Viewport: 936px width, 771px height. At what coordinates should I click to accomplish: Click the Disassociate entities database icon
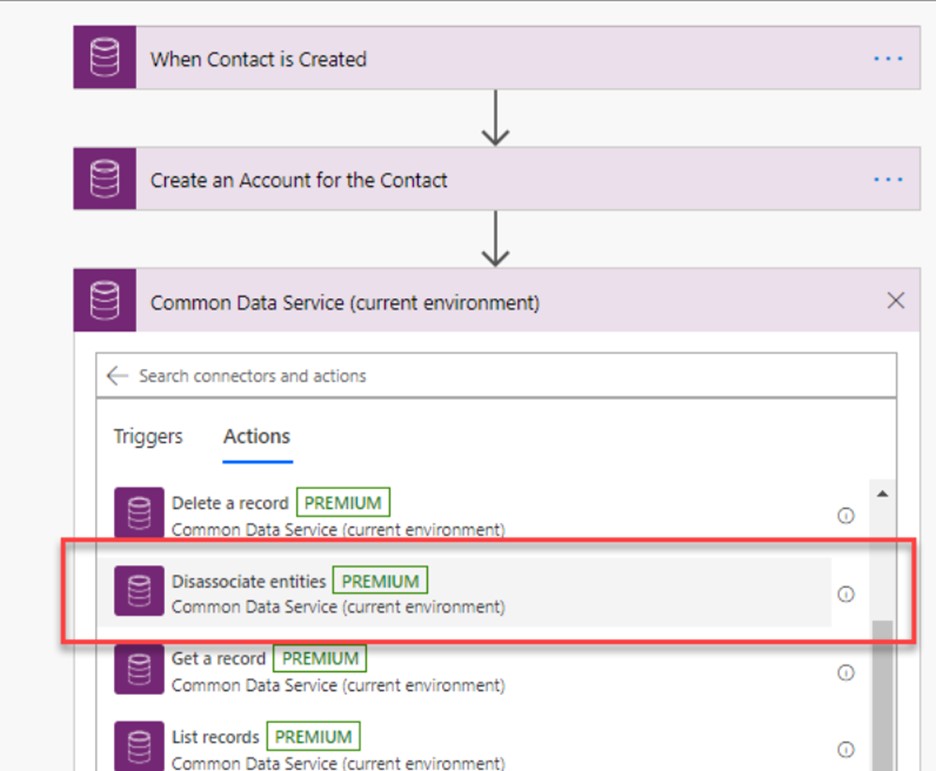coord(139,591)
